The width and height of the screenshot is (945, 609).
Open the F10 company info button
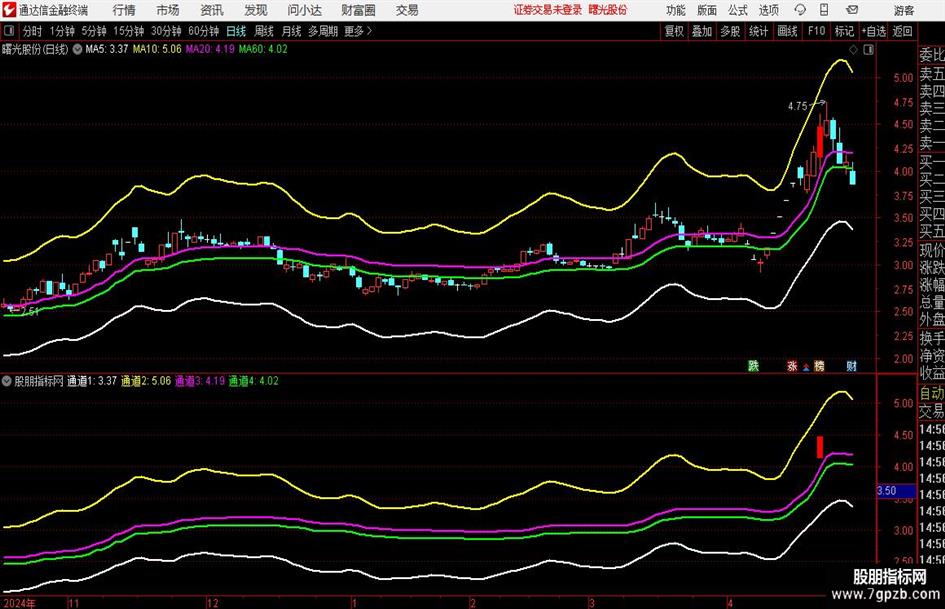click(x=817, y=31)
